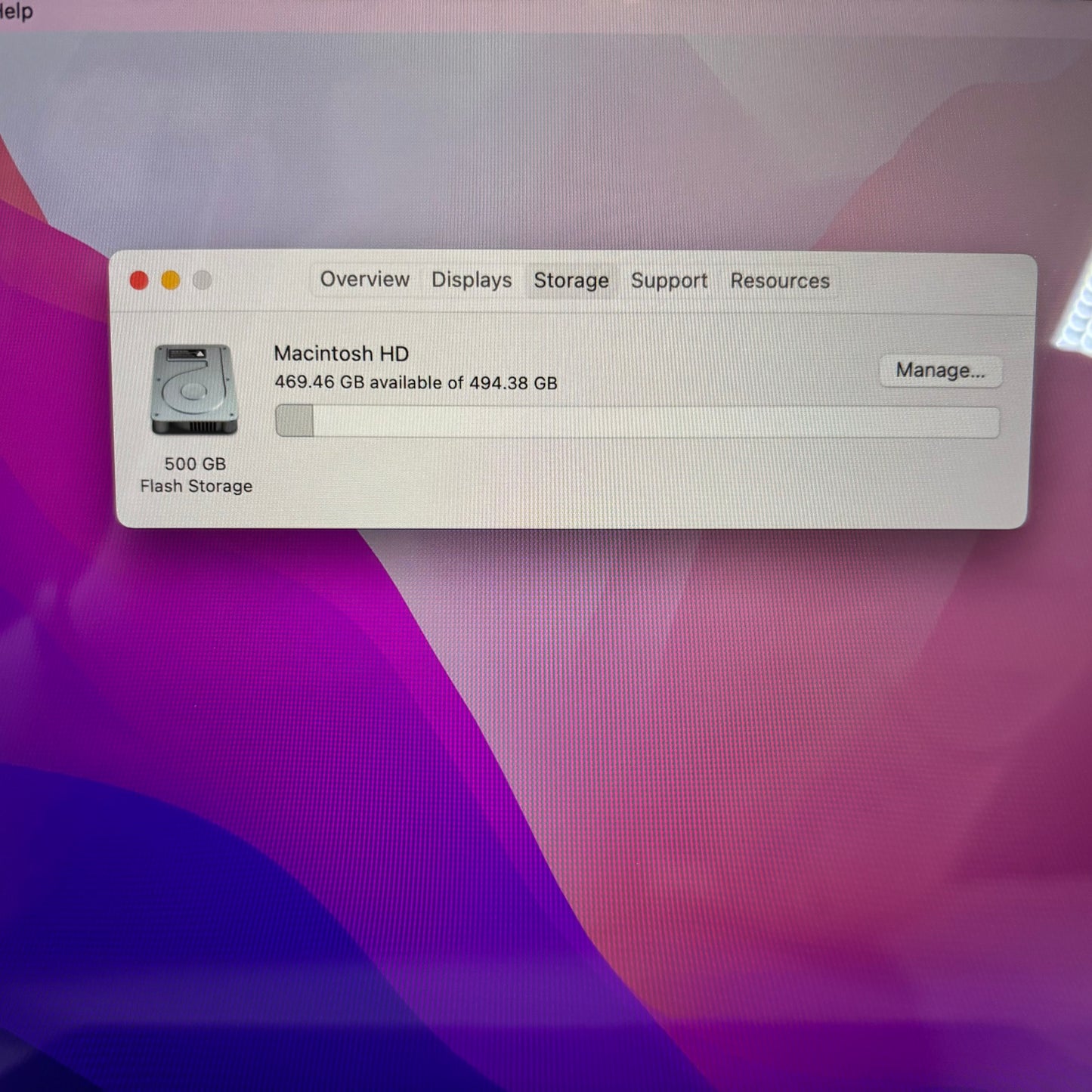1092x1092 pixels.
Task: Open the Resources tab
Action: 779,281
